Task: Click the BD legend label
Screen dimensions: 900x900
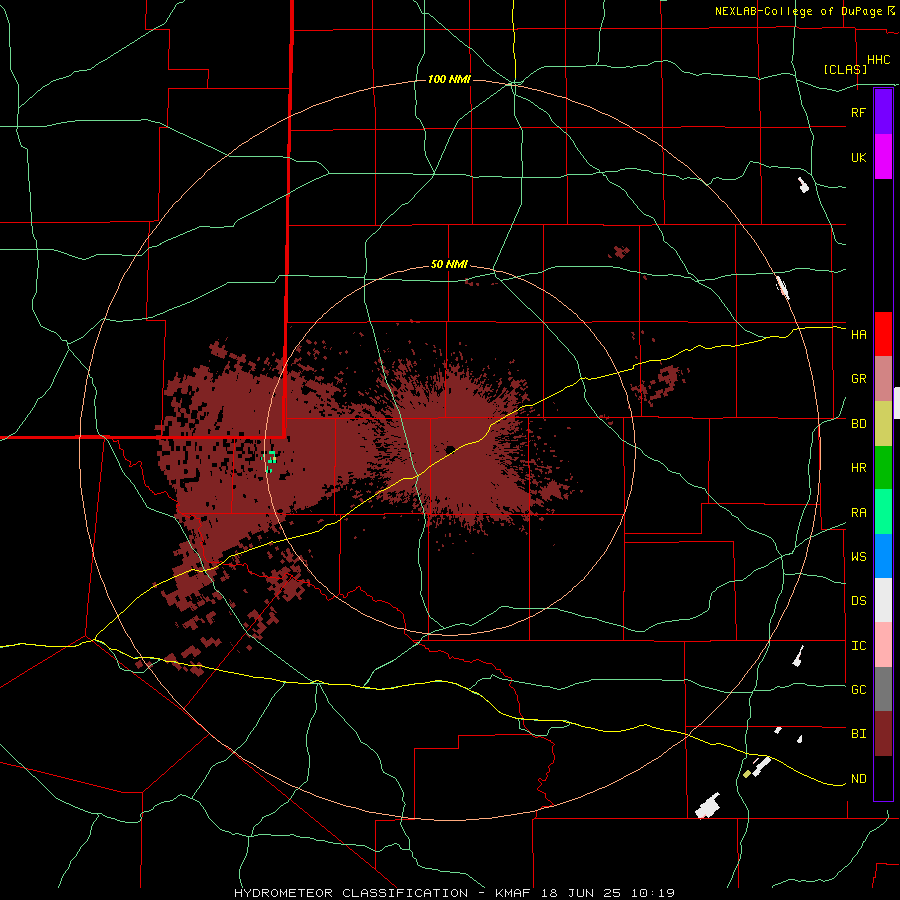Action: click(858, 424)
